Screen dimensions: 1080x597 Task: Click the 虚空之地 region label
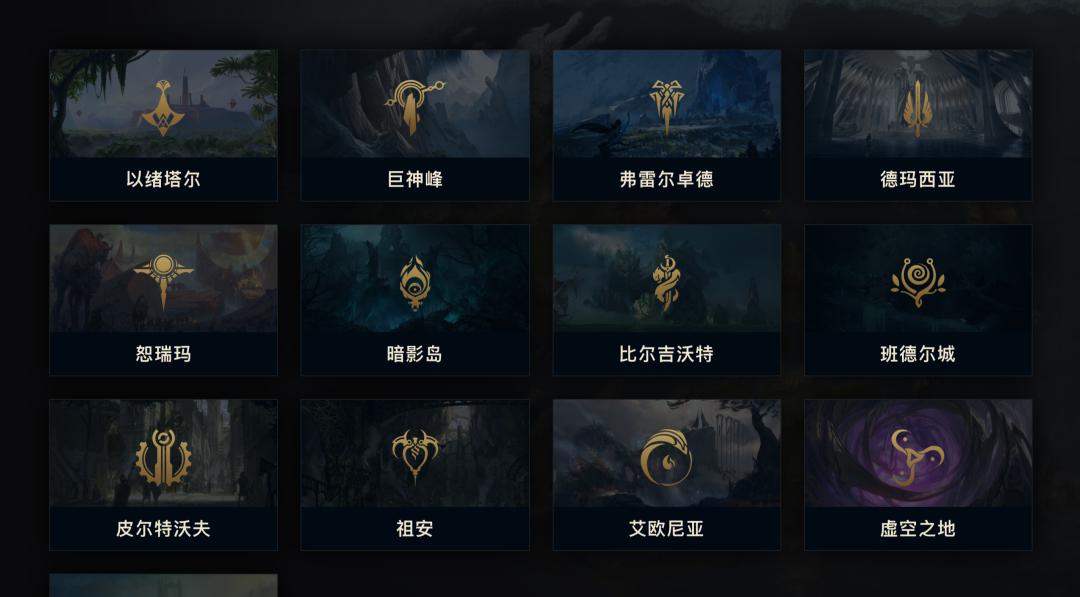pyautogui.click(x=918, y=529)
